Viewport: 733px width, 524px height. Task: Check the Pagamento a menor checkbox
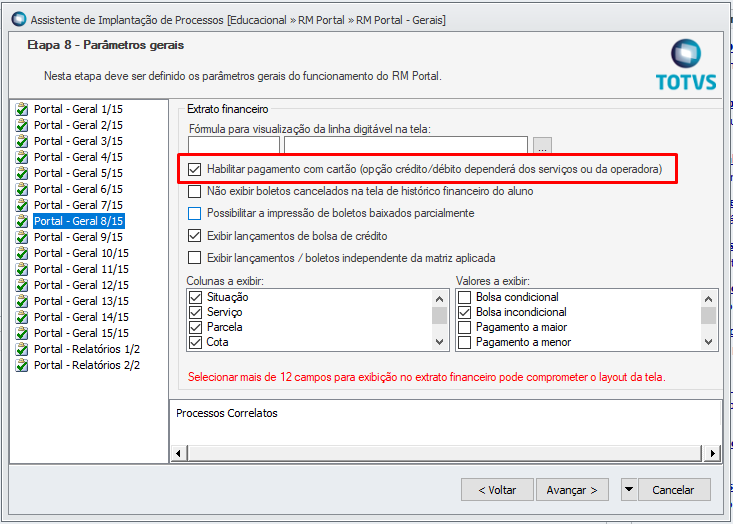464,342
